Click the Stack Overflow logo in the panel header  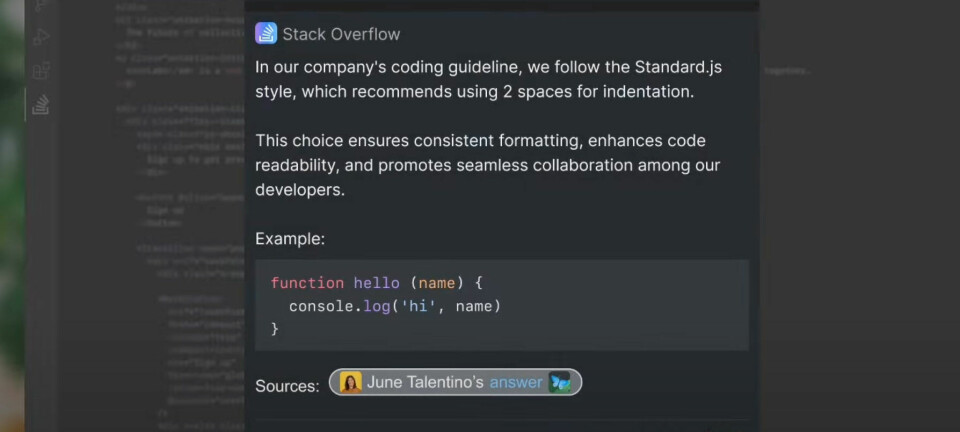[266, 34]
